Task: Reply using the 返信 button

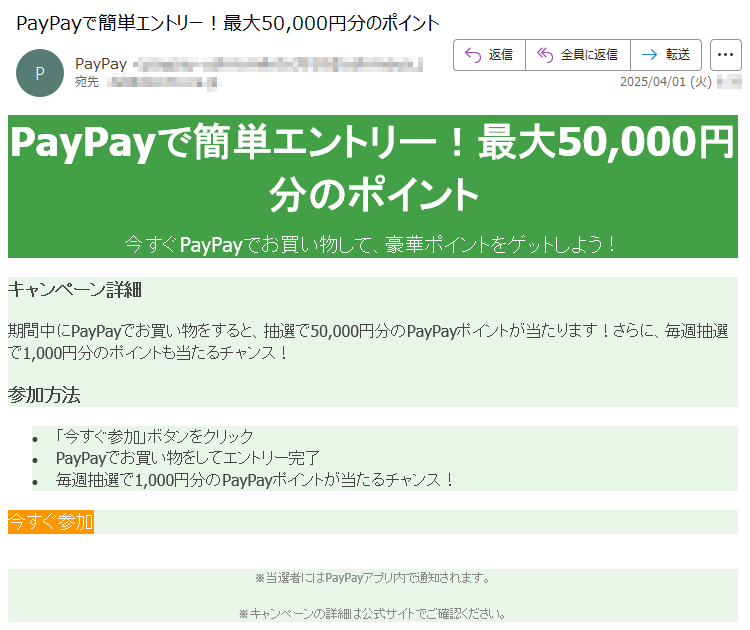Action: coord(489,55)
